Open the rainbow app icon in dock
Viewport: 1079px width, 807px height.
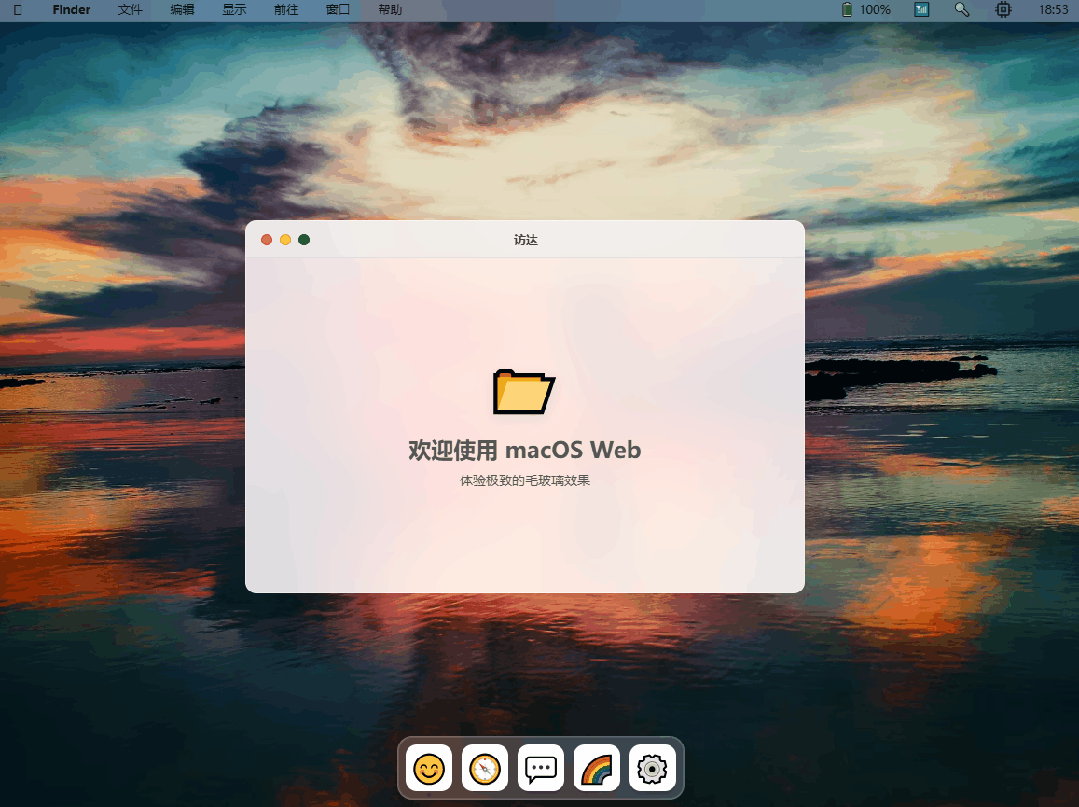coord(596,768)
